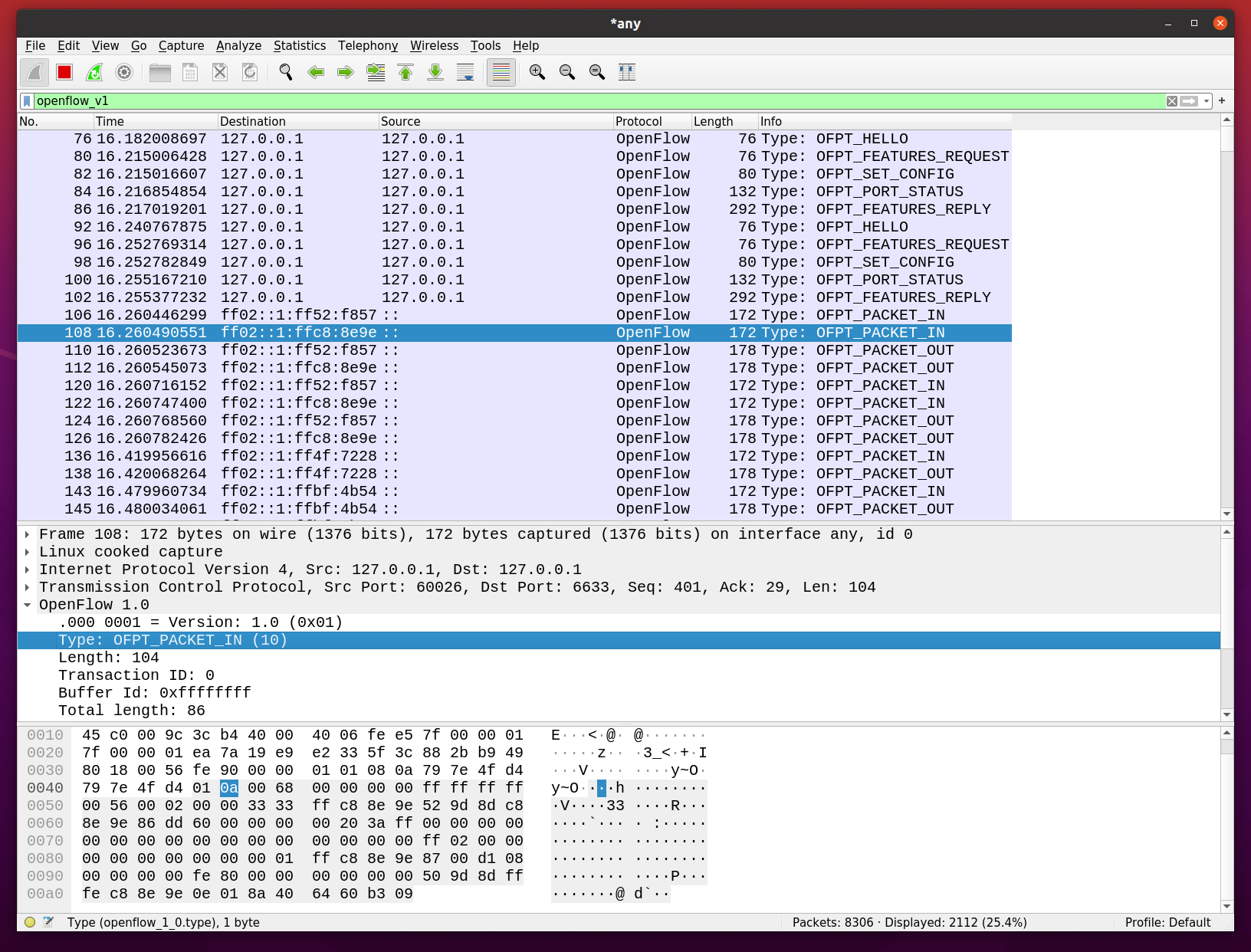Viewport: 1251px width, 952px height.
Task: Restart the current capture
Action: (94, 72)
